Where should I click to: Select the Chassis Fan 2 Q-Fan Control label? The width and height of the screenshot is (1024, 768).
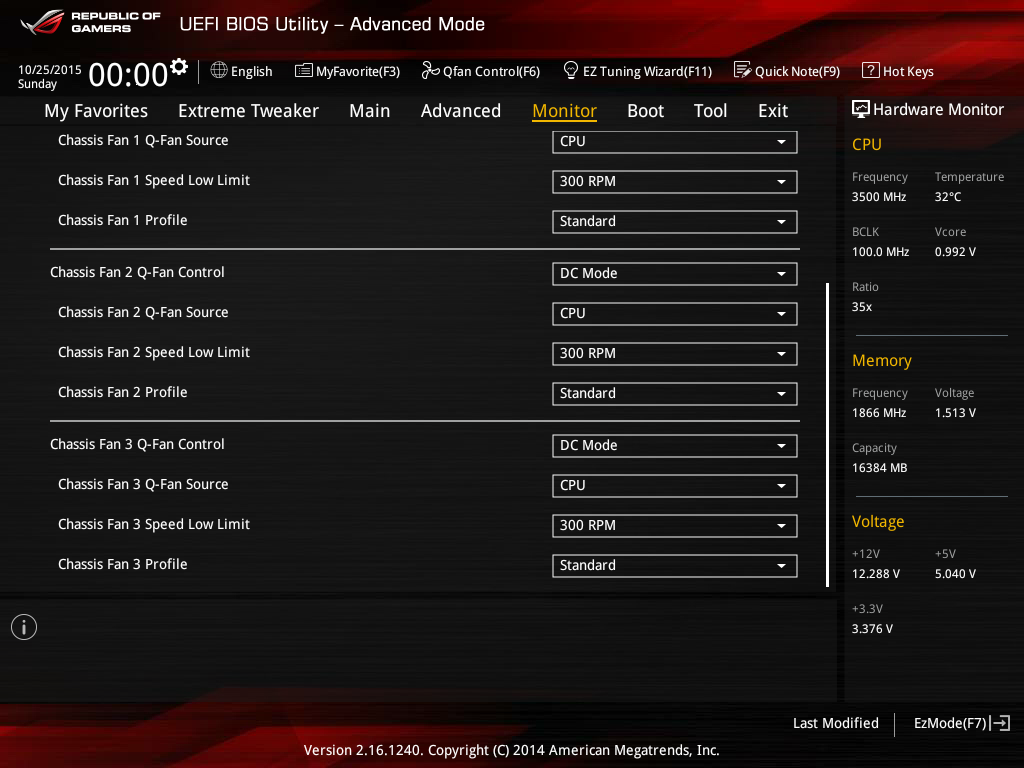pyautogui.click(x=137, y=272)
